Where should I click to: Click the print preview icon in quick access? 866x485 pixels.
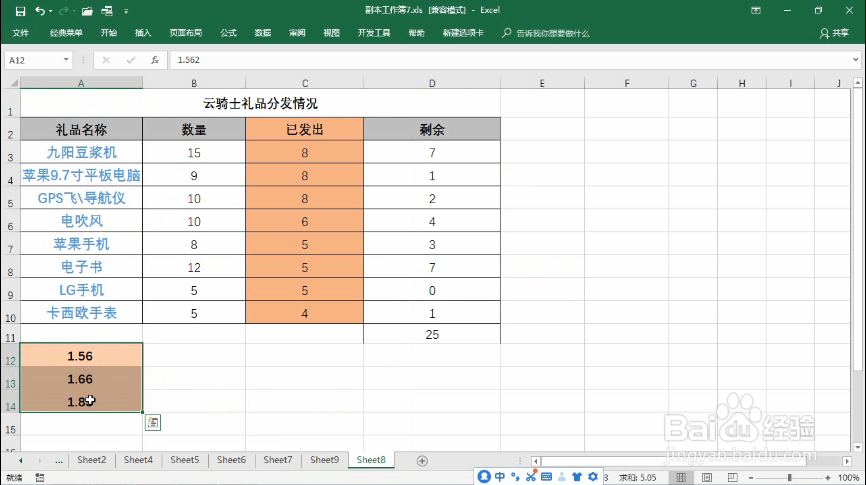pyautogui.click(x=107, y=10)
